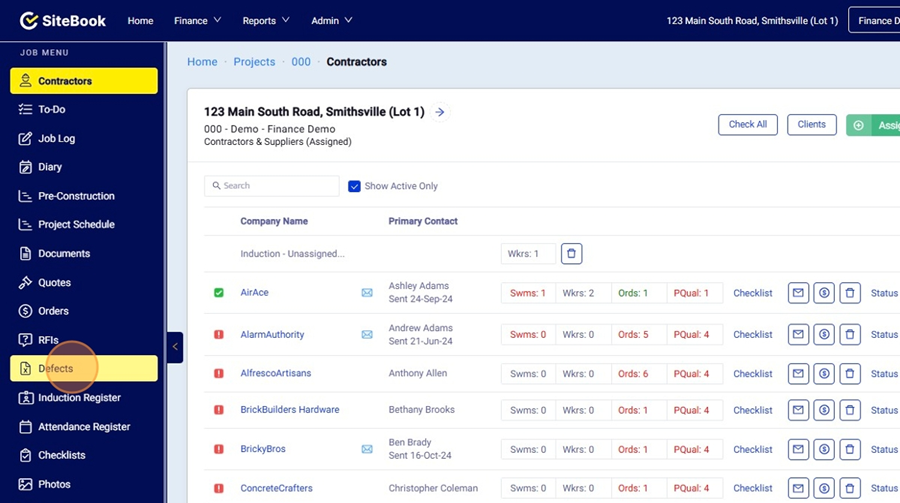Click the red alert icon for BrickyBros
The width and height of the screenshot is (900, 503).
[x=218, y=449]
